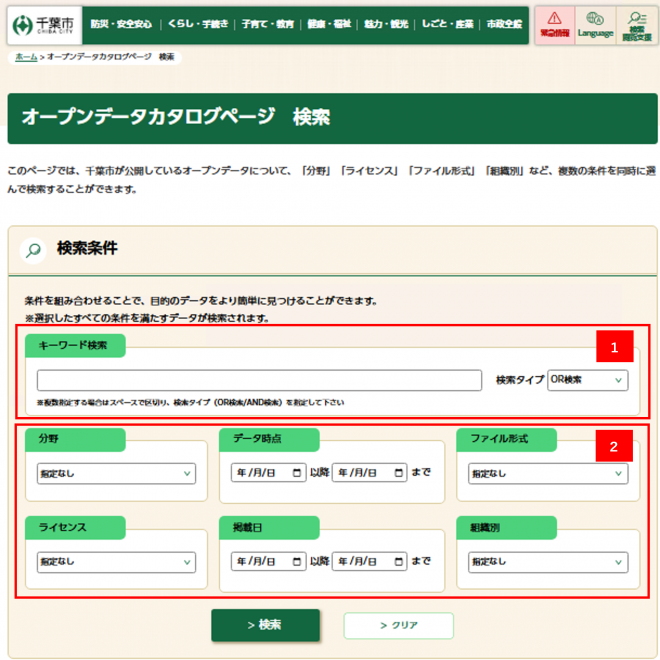
Task: Expand the 検索タイプ OR検索 dropdown
Action: (587, 380)
